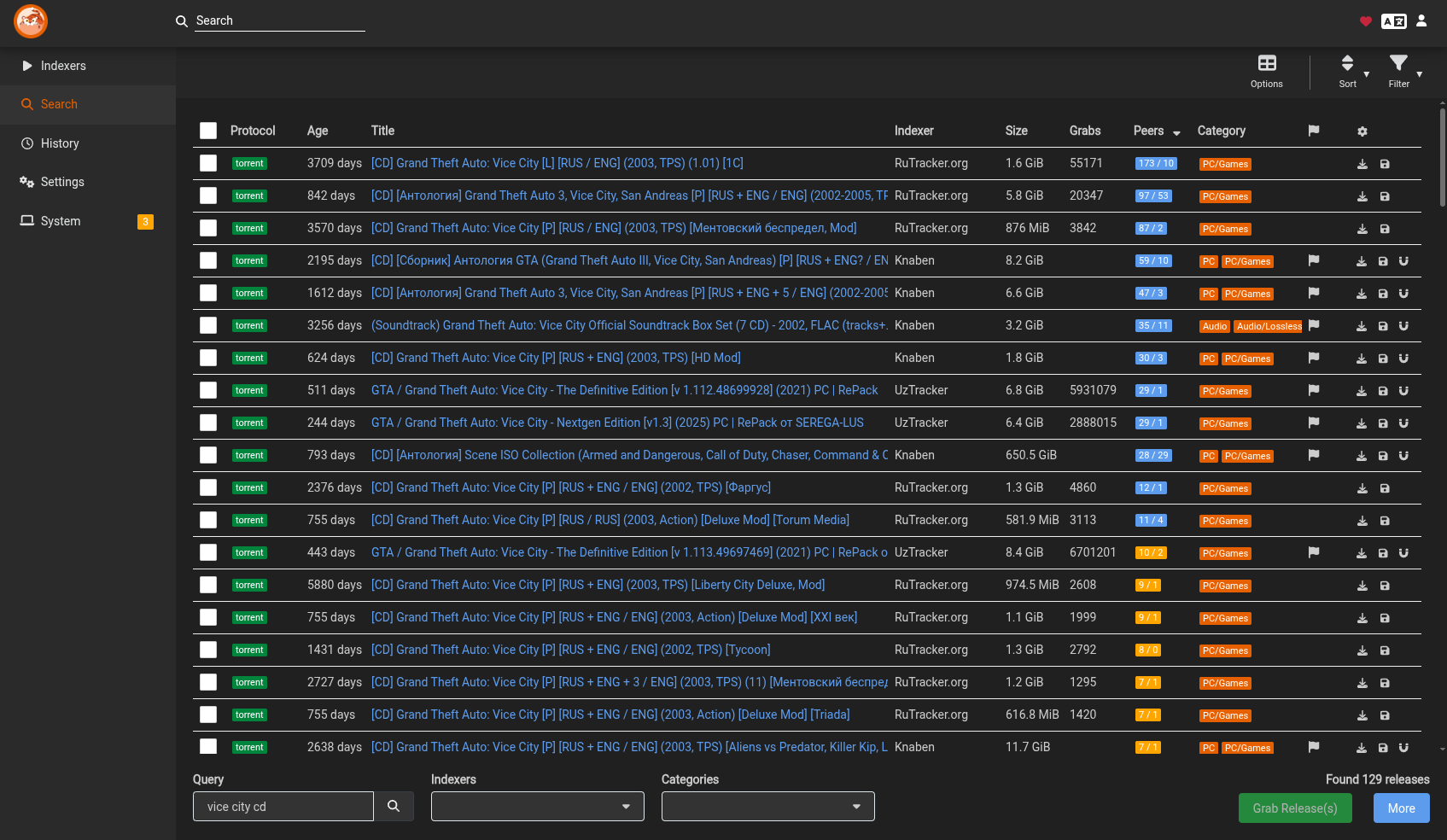Save the 581.9 MiB release torrent file
Viewport: 1447px width, 840px height.
[x=1385, y=521]
